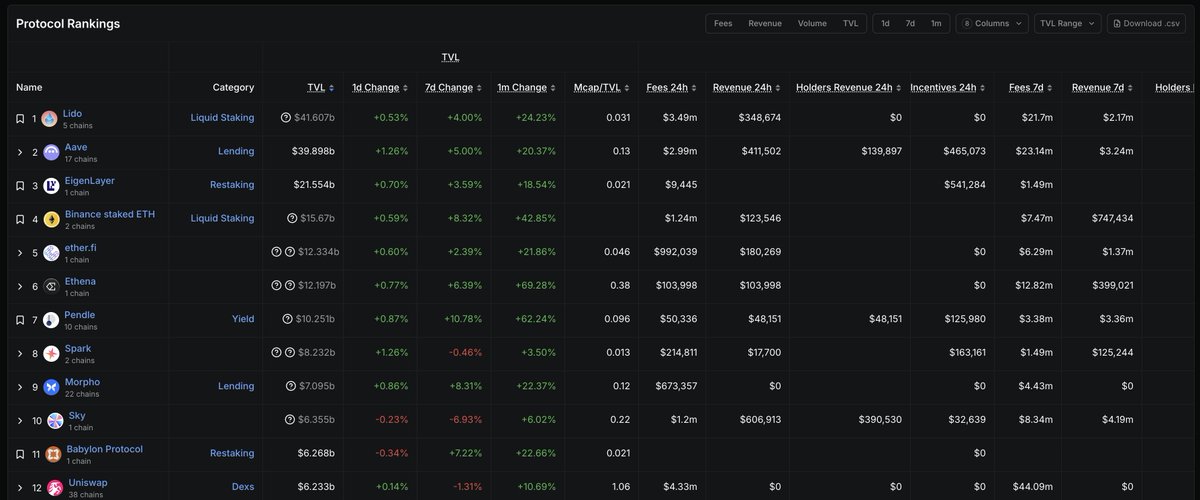Expand the Morpho row
The width and height of the screenshot is (1200, 500).
point(20,387)
